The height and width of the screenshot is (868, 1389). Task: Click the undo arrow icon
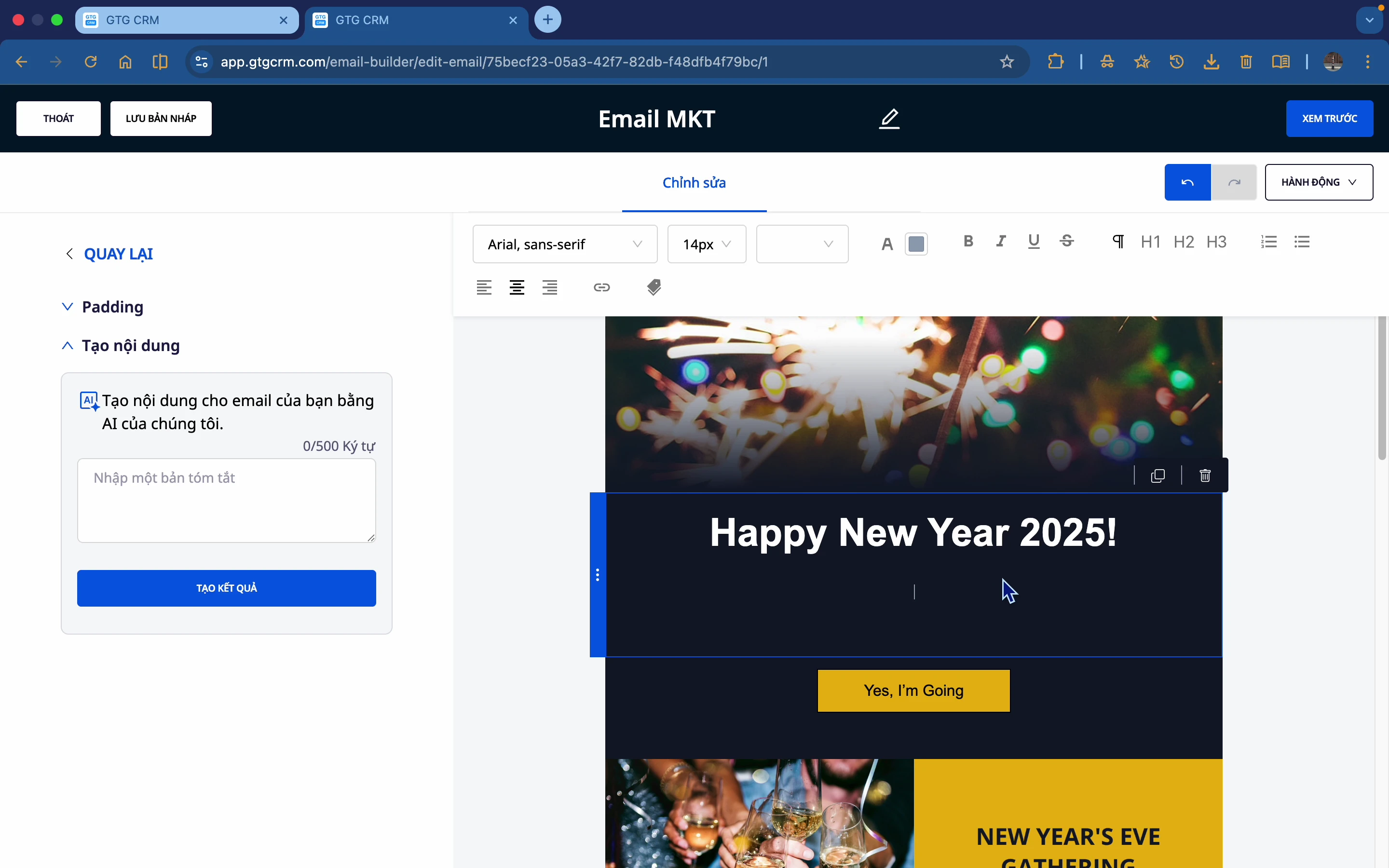1187,182
